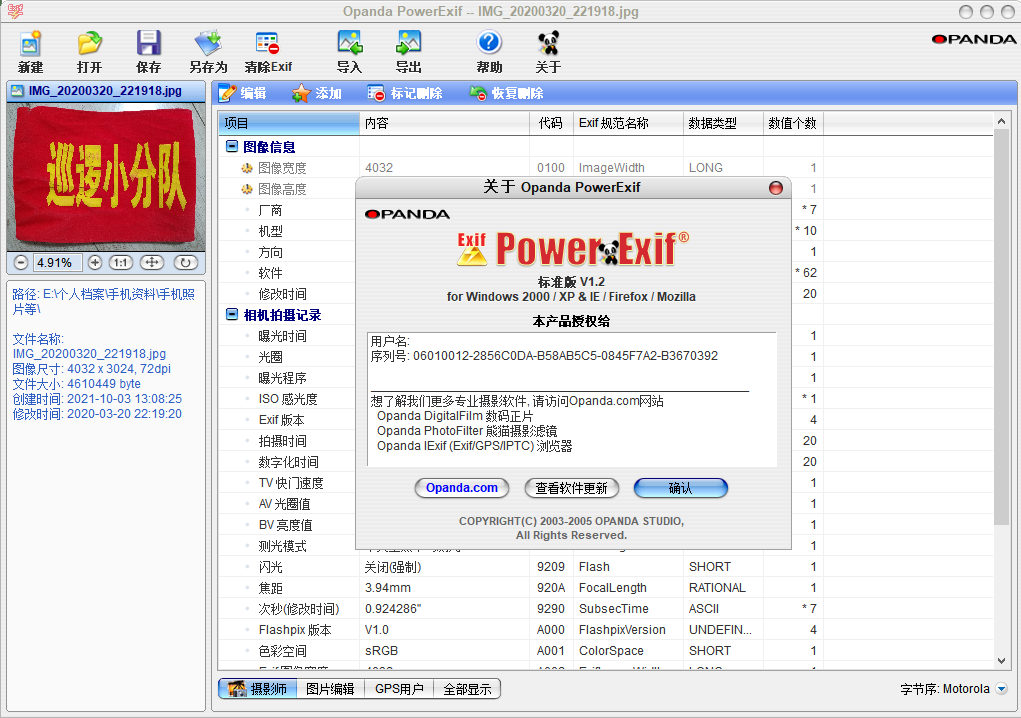The image size is (1021, 718).
Task: Click the 编辑 (Edit) pencil button
Action: (x=242, y=93)
